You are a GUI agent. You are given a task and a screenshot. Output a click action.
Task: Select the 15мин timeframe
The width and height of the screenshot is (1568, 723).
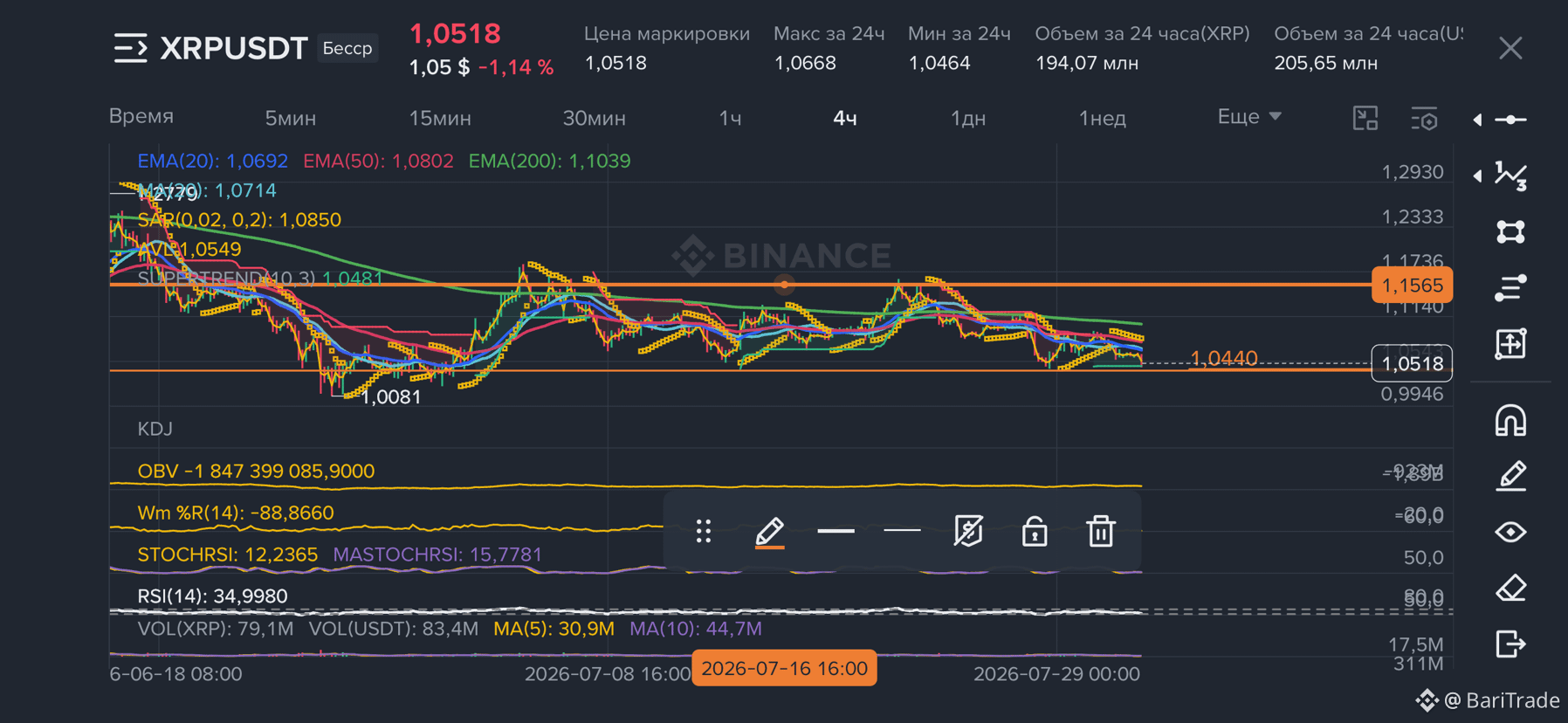tap(440, 118)
